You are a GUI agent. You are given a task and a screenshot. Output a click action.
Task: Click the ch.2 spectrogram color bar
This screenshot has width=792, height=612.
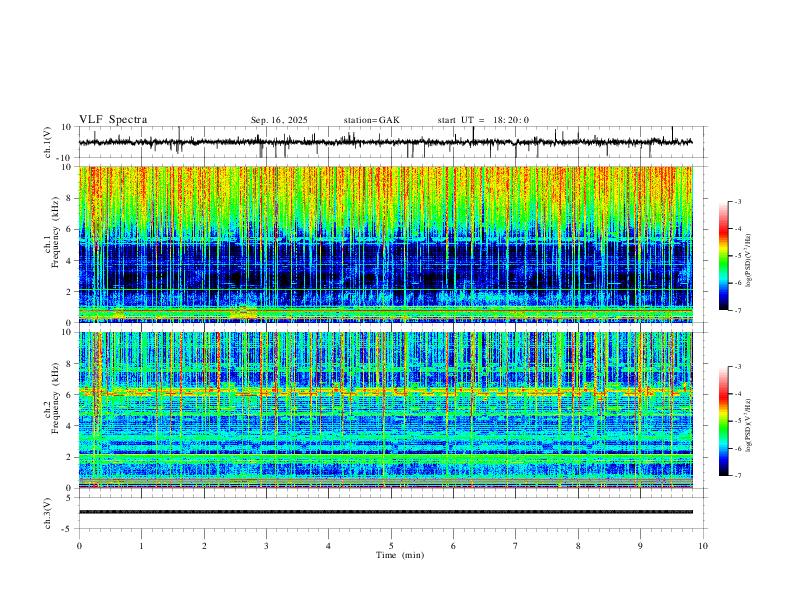(x=724, y=421)
